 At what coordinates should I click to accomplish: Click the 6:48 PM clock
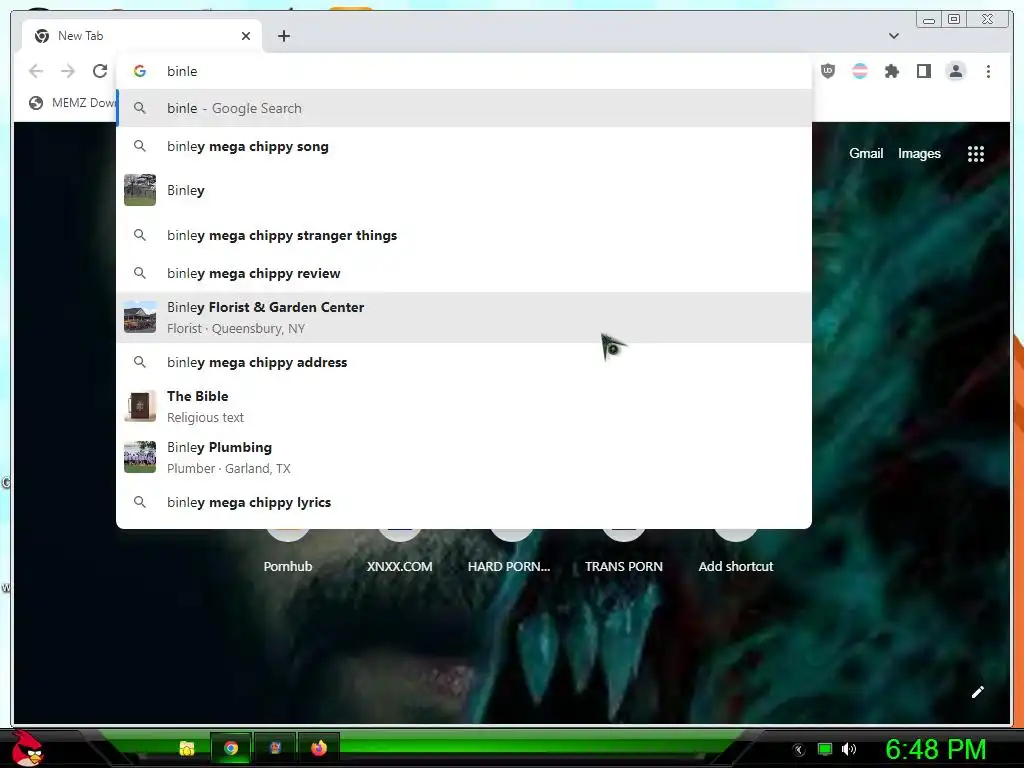pos(936,749)
